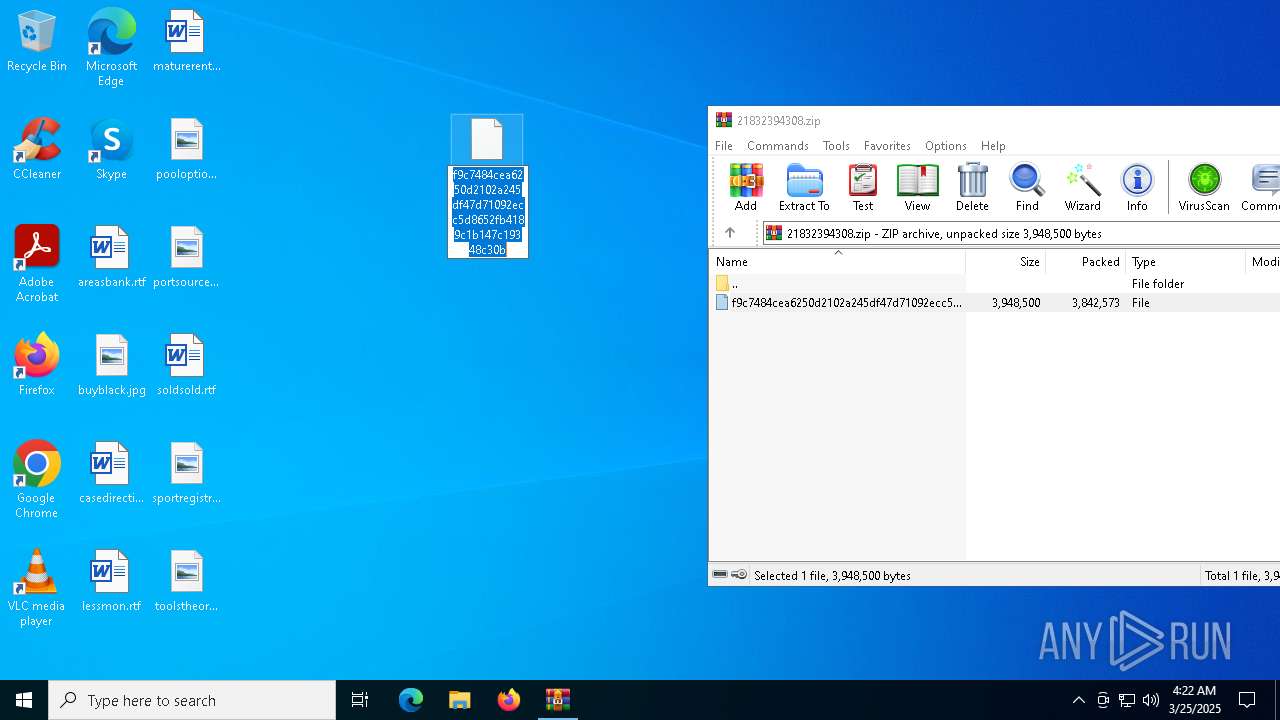Select areasbank.rtf desktop file
The width and height of the screenshot is (1280, 720).
pyautogui.click(x=111, y=258)
